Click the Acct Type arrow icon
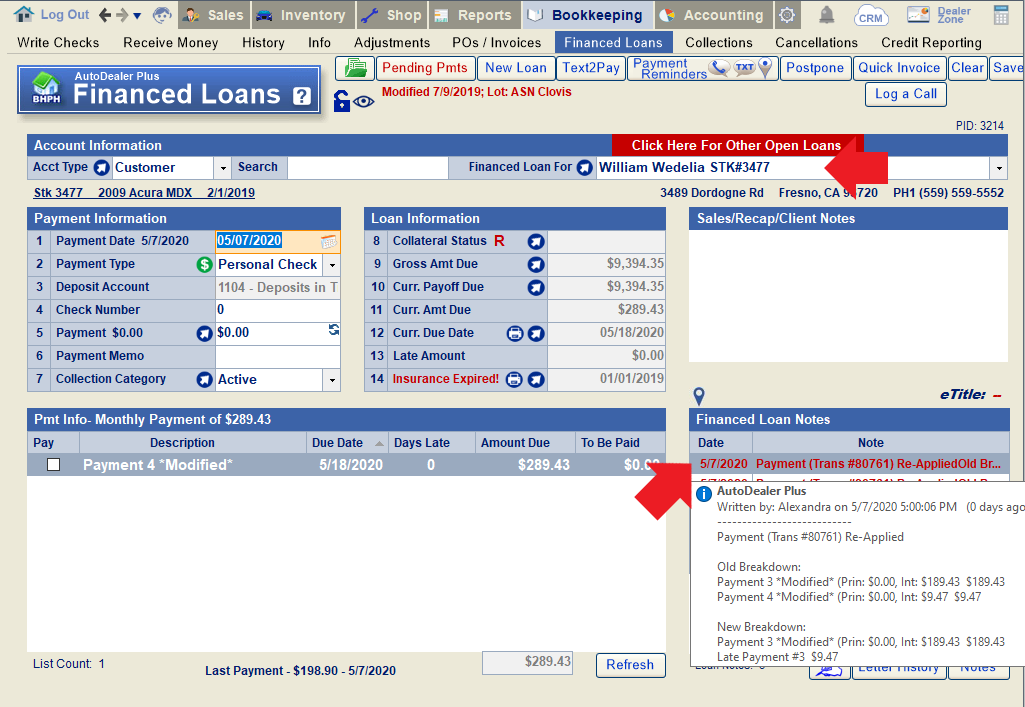The width and height of the screenshot is (1025, 707). (x=101, y=168)
